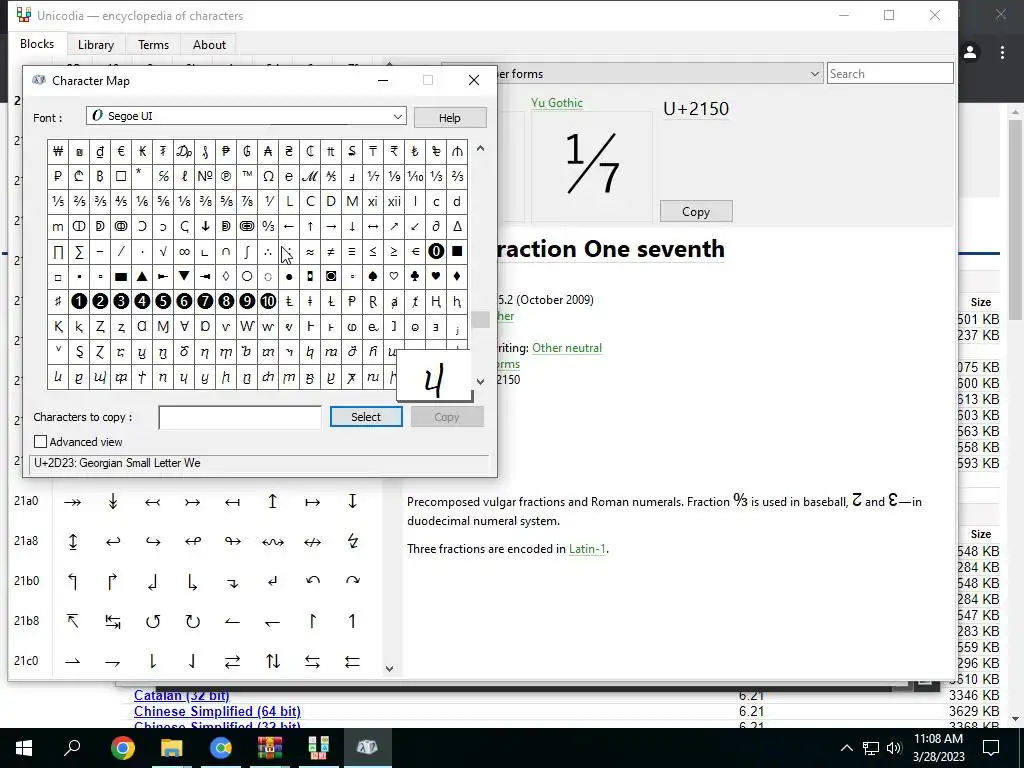Open the volume control in system tray
The height and width of the screenshot is (768, 1024).
(894, 748)
